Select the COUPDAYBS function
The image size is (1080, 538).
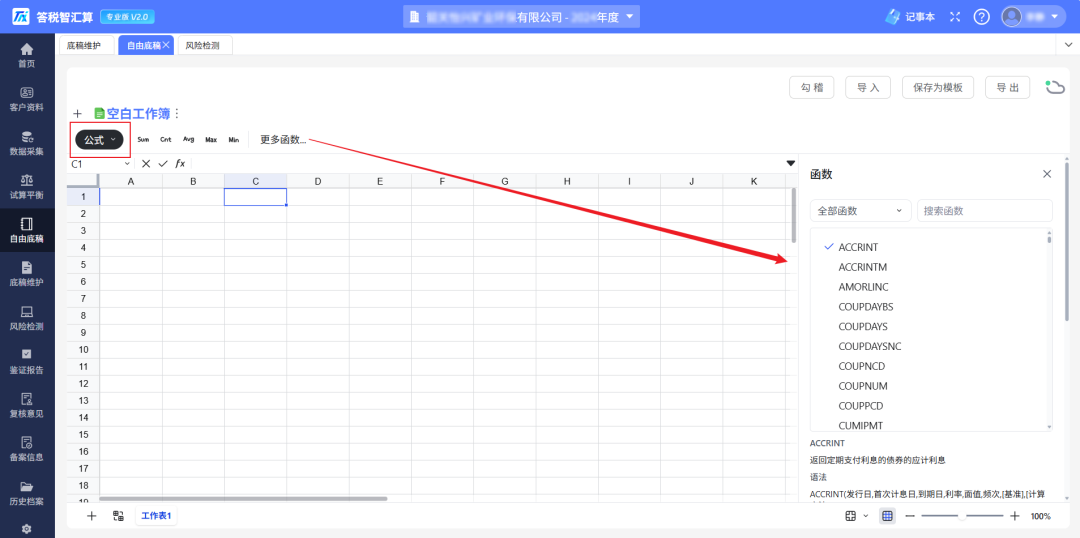pyautogui.click(x=866, y=307)
